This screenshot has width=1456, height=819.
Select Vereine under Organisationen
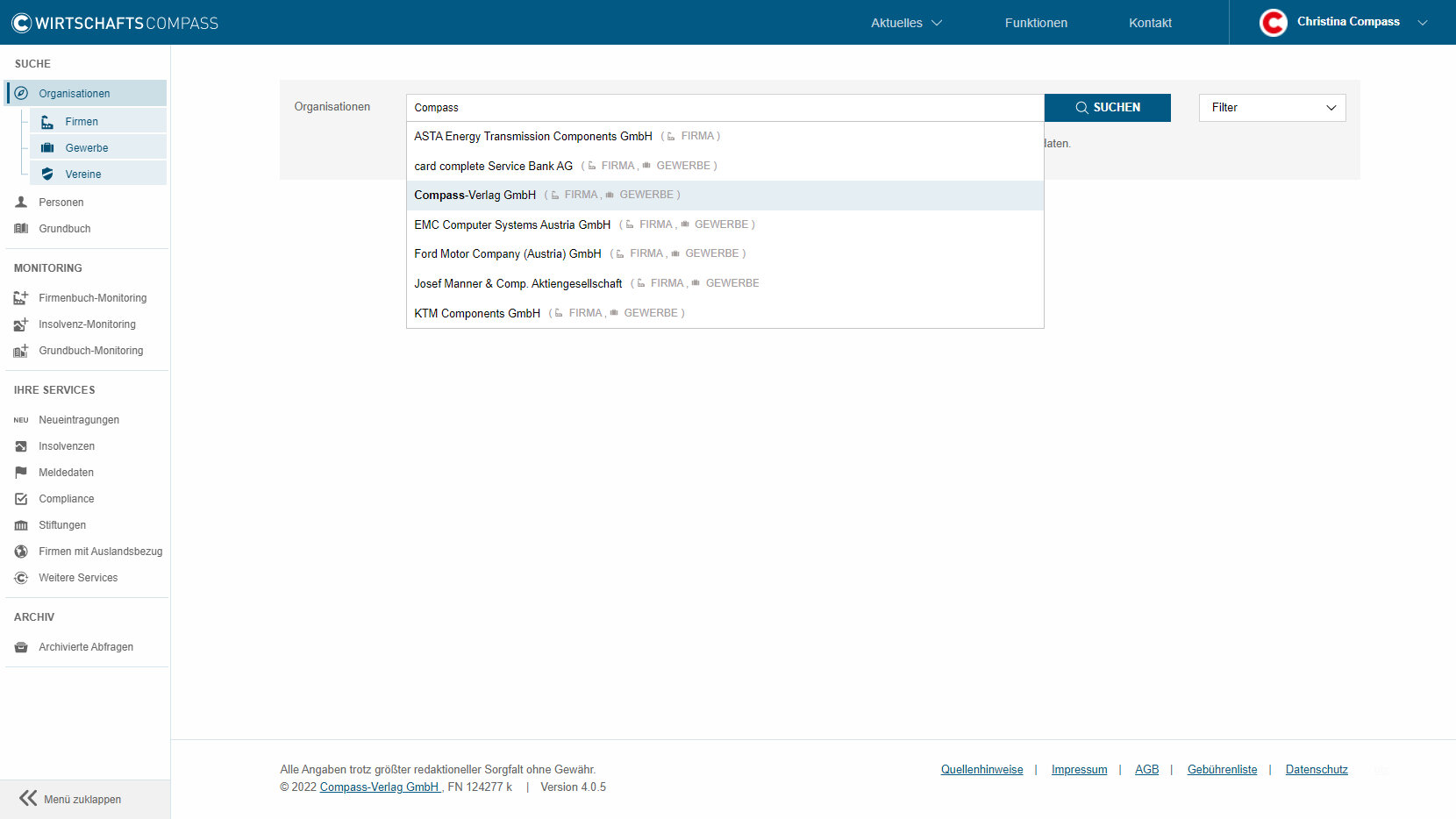(x=98, y=174)
